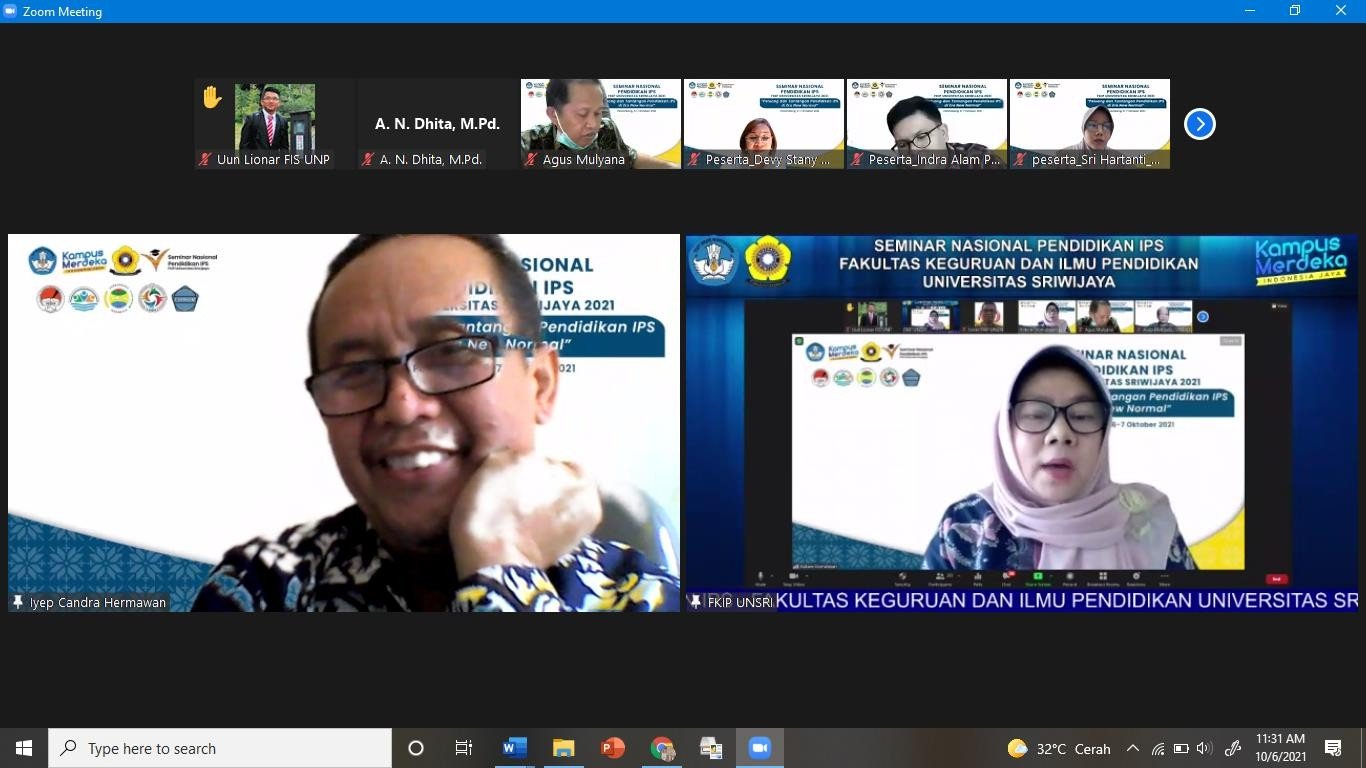Open Zoom from the taskbar
The width and height of the screenshot is (1366, 768).
click(x=759, y=748)
